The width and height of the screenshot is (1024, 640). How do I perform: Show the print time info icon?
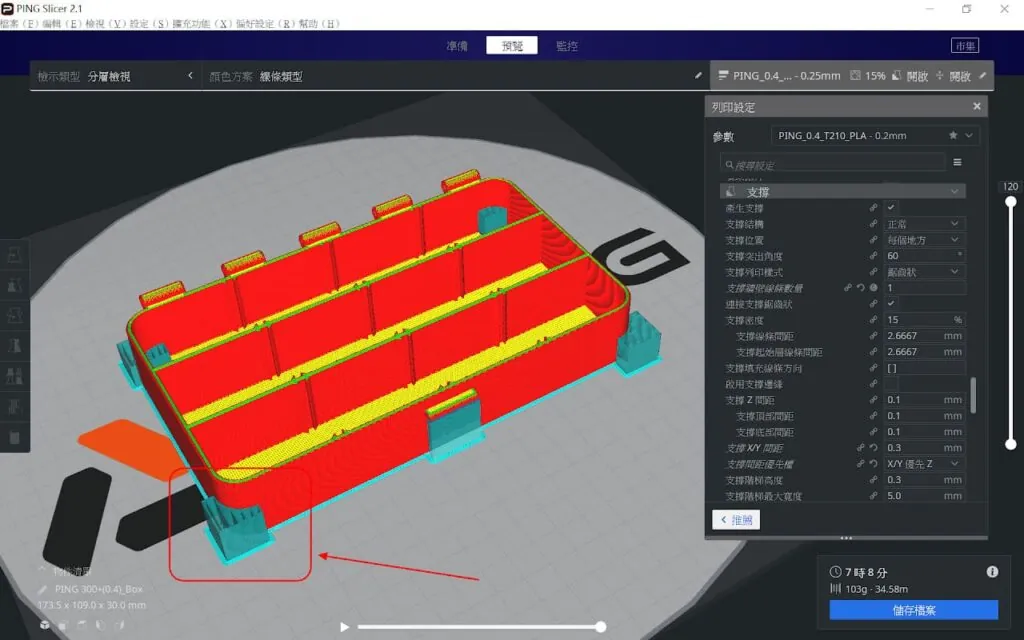click(x=992, y=572)
